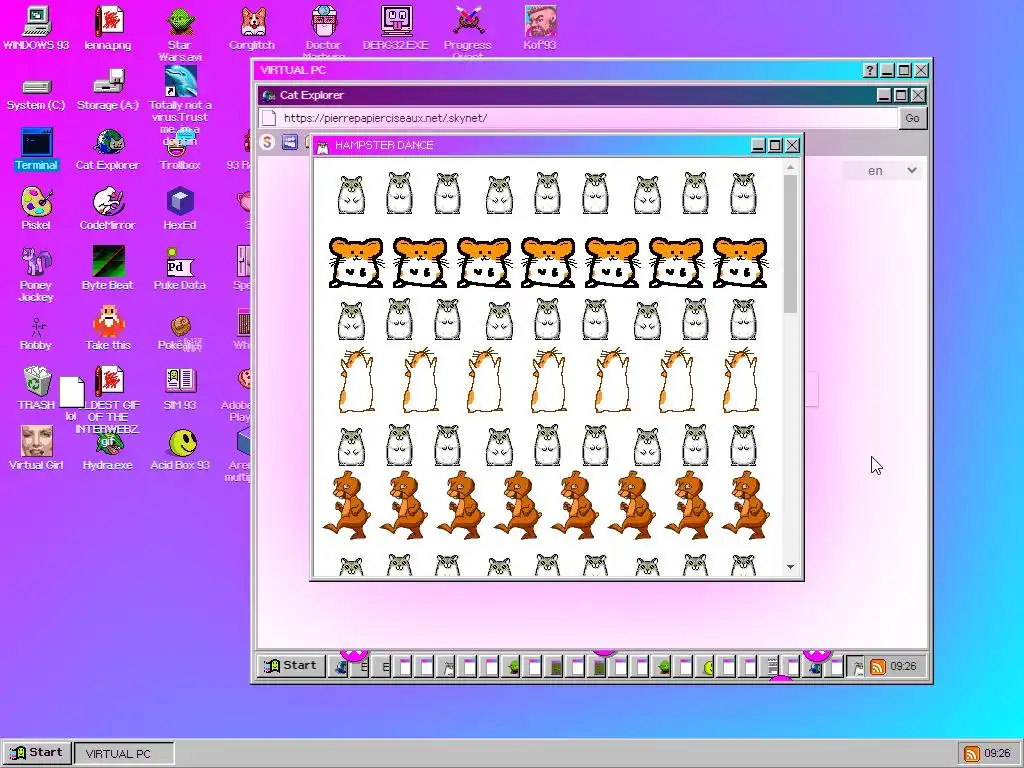Launch the Corglitch corgi icon
1024x768 pixels.
coord(252,22)
